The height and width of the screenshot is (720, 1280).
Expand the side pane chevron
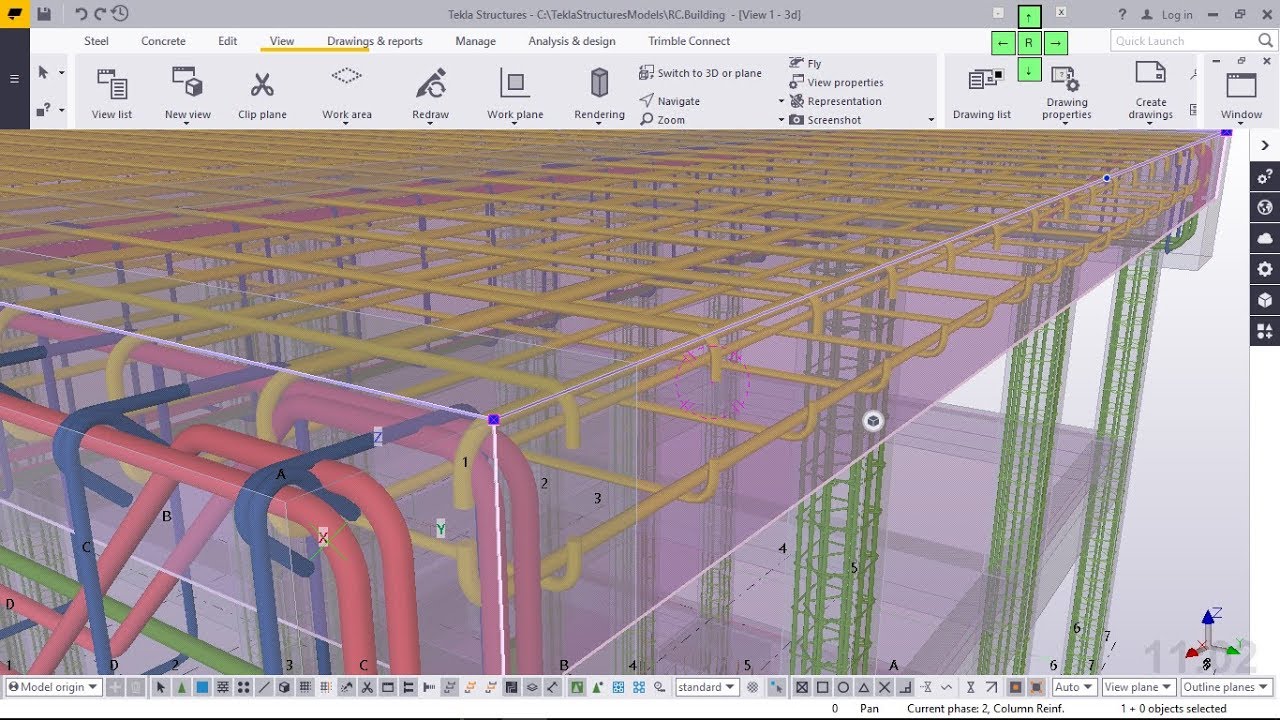(x=1265, y=146)
